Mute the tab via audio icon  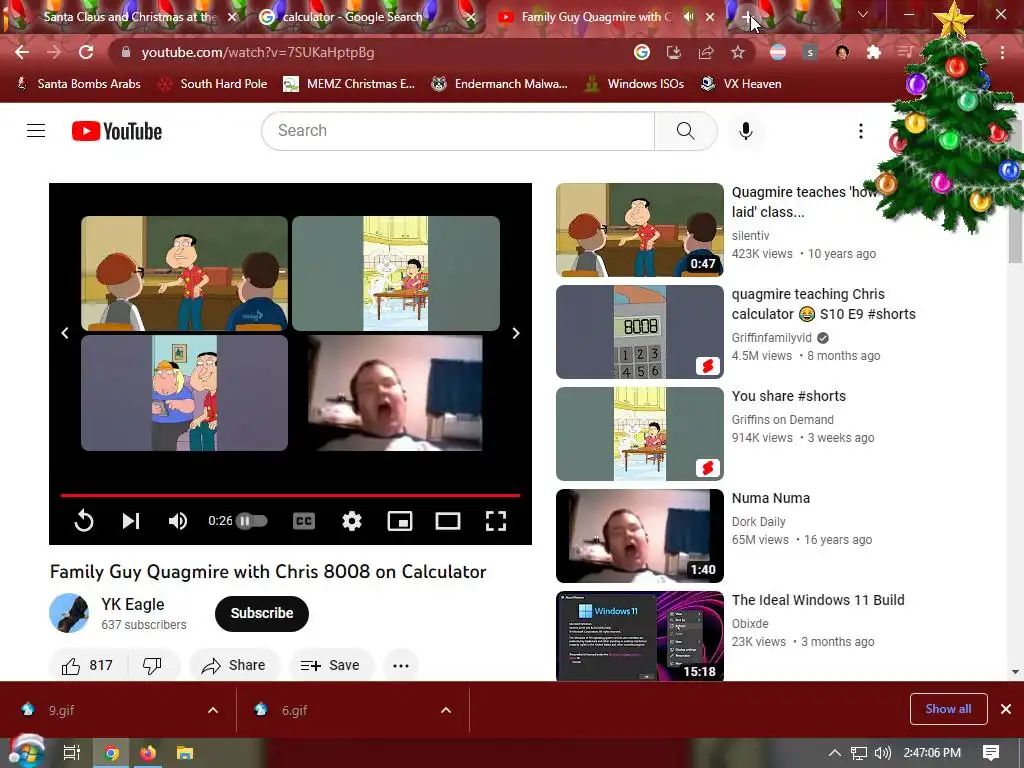(688, 17)
